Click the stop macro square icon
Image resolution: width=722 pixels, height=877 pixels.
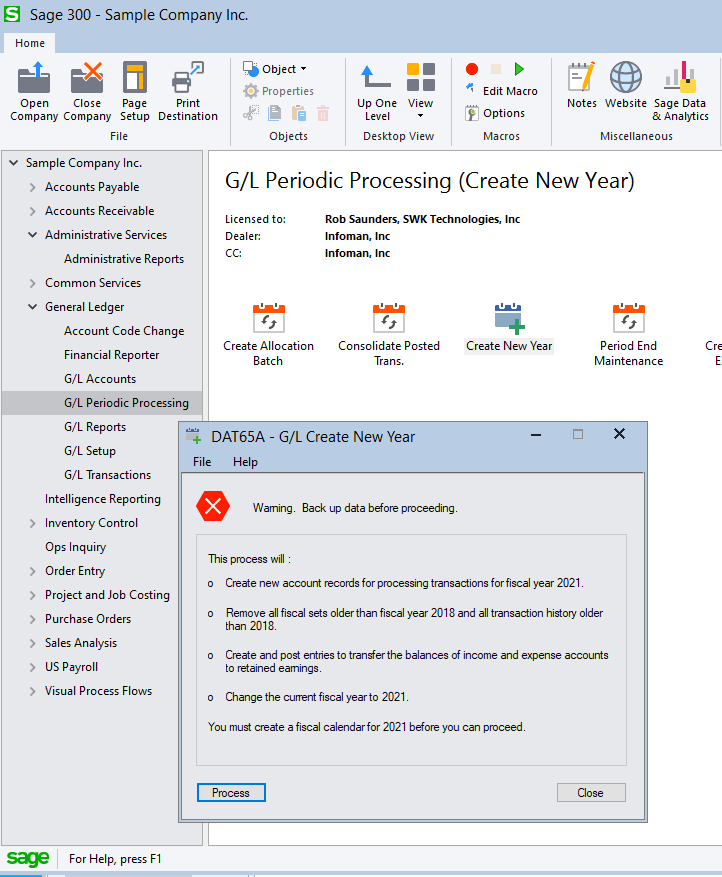point(496,69)
